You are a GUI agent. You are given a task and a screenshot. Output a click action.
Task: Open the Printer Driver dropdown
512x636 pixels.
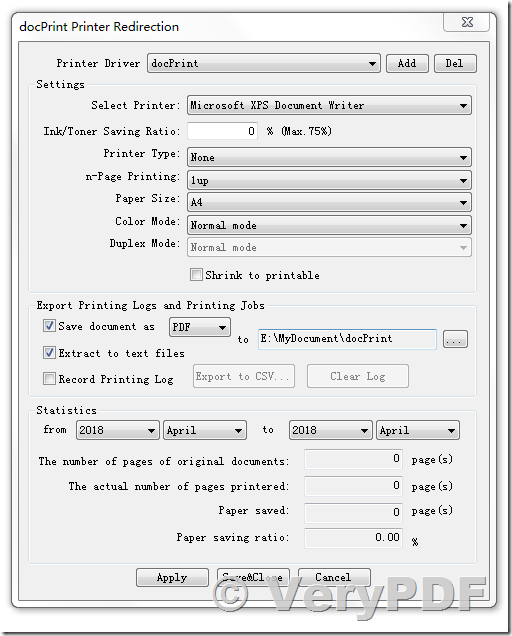tap(264, 63)
